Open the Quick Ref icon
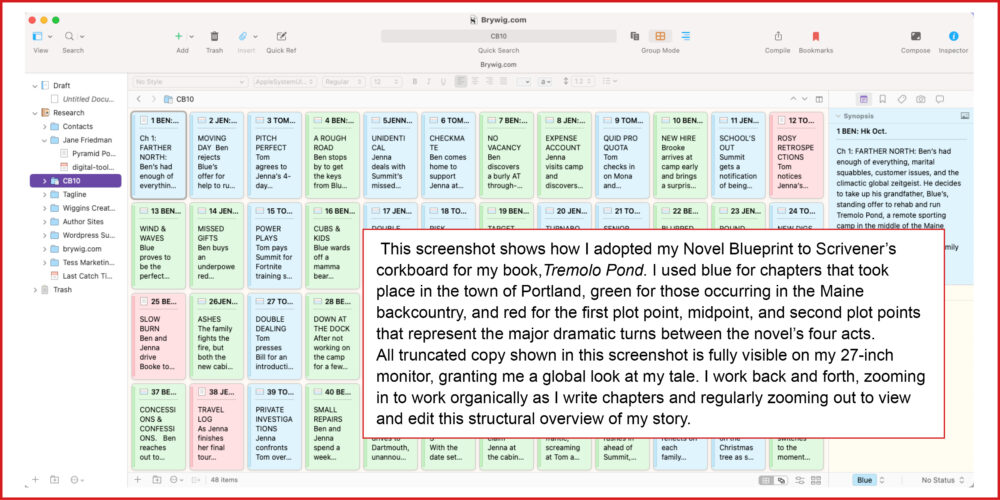This screenshot has height=500, width=1000. point(281,36)
